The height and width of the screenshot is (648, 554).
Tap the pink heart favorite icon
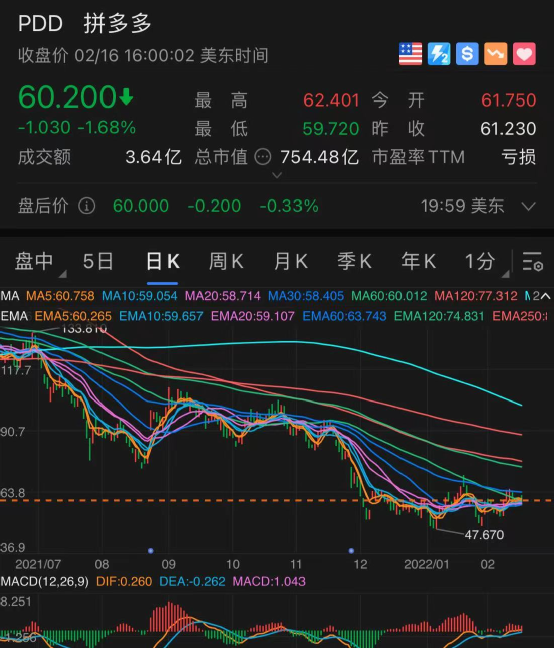coord(524,54)
